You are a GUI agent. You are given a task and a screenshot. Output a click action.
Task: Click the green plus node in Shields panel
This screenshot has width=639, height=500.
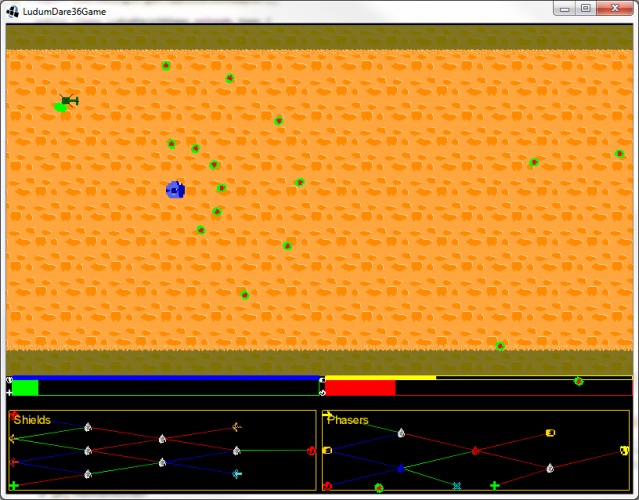point(13,485)
